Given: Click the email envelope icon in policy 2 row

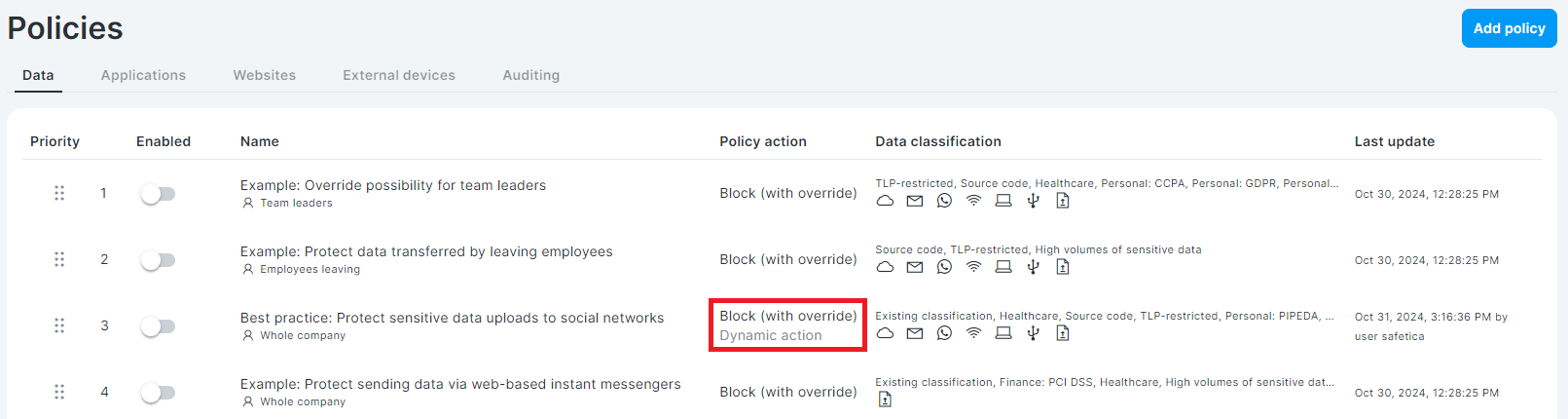Looking at the screenshot, I should coord(915,267).
